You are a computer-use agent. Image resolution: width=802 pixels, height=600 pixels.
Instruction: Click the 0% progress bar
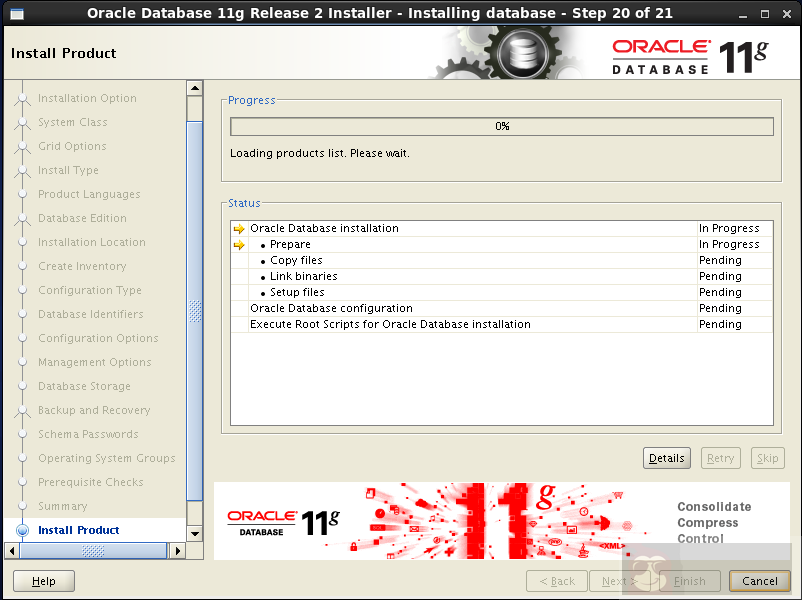pyautogui.click(x=501, y=126)
